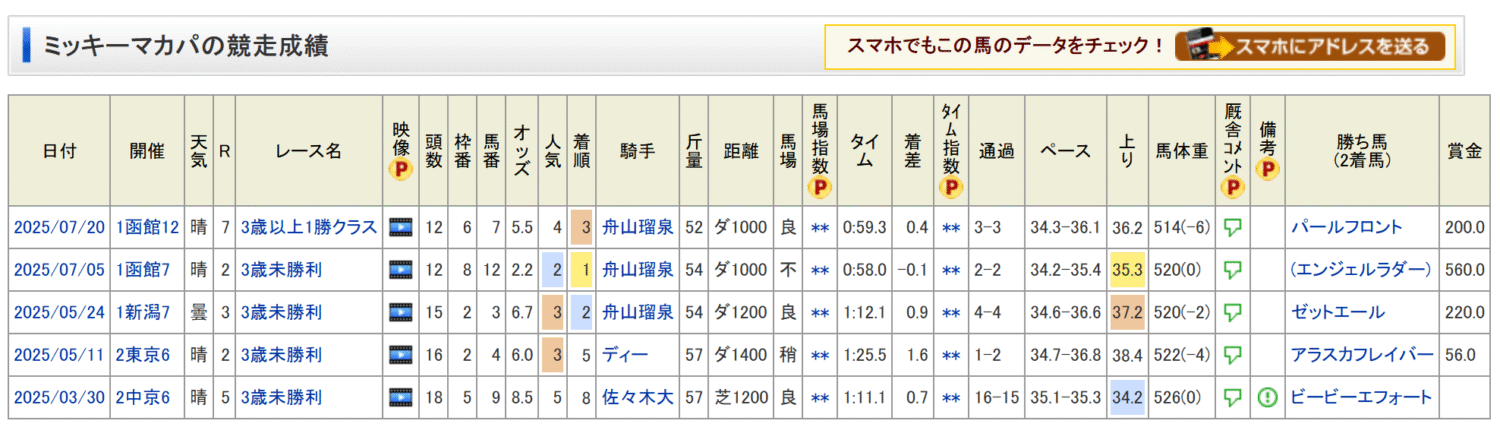This screenshot has width=1500, height=427.
Task: Click premium P icon under 馬場指数 header
Action: (x=820, y=187)
